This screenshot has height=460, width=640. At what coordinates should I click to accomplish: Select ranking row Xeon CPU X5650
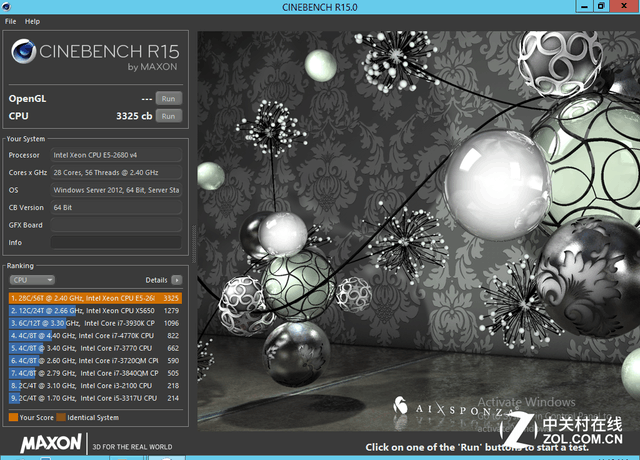[95, 311]
